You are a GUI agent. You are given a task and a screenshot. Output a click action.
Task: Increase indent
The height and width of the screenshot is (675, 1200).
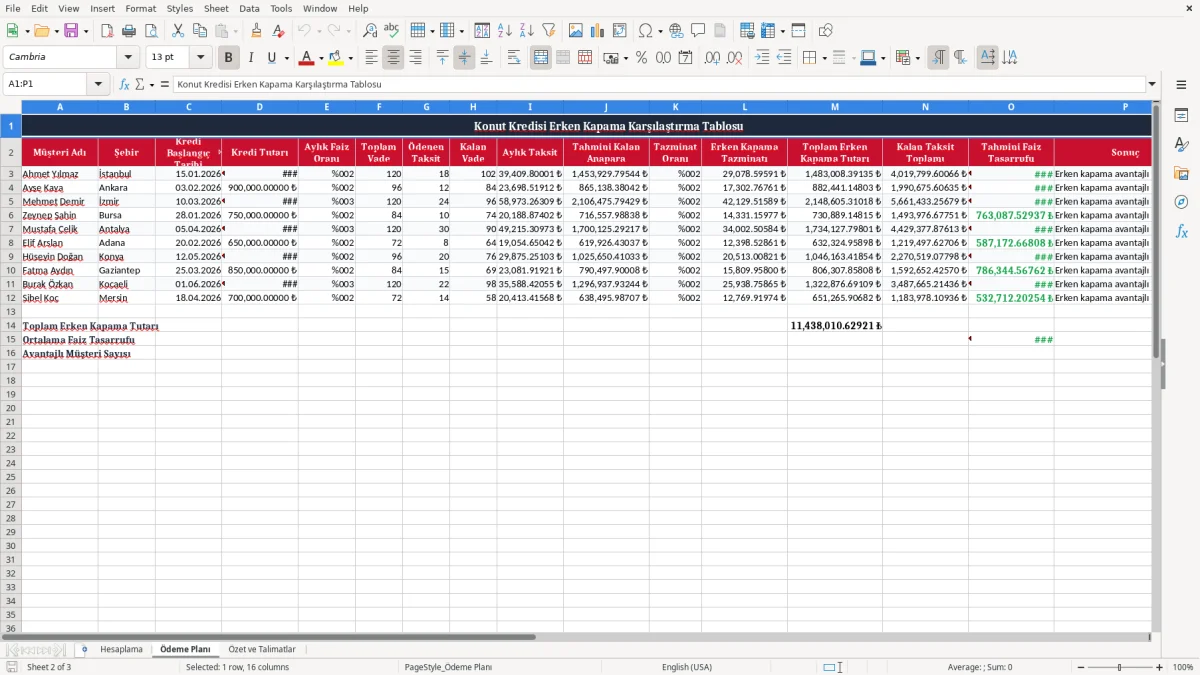point(762,58)
